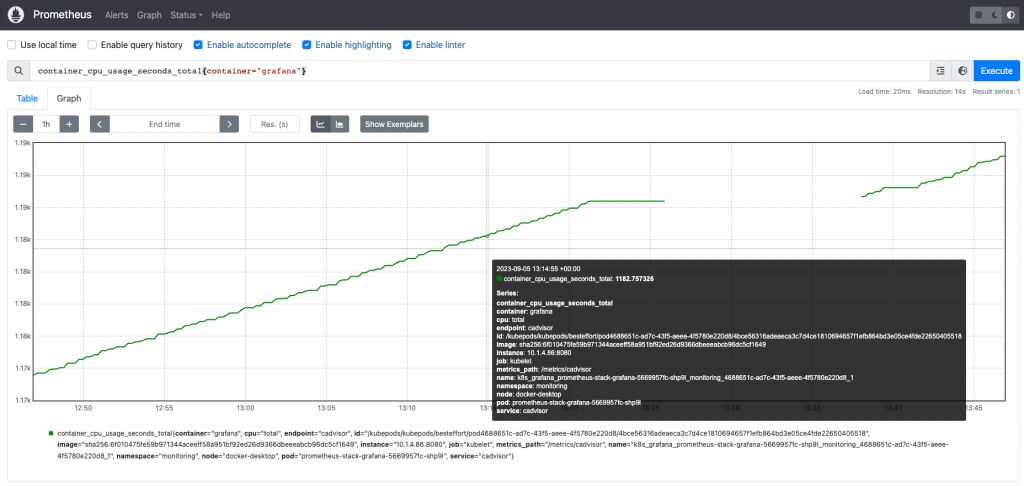
Task: Click the 'Load time: 20ms' text
Action: [884, 91]
